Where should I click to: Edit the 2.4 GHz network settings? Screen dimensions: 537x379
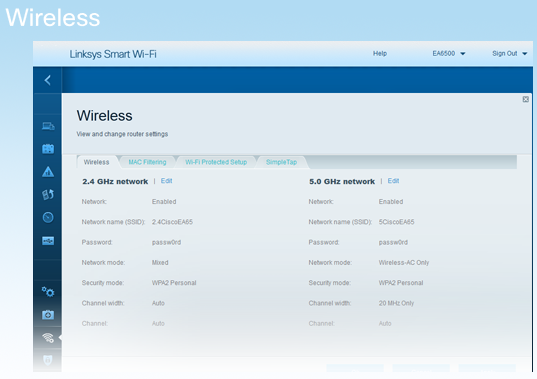[166, 181]
